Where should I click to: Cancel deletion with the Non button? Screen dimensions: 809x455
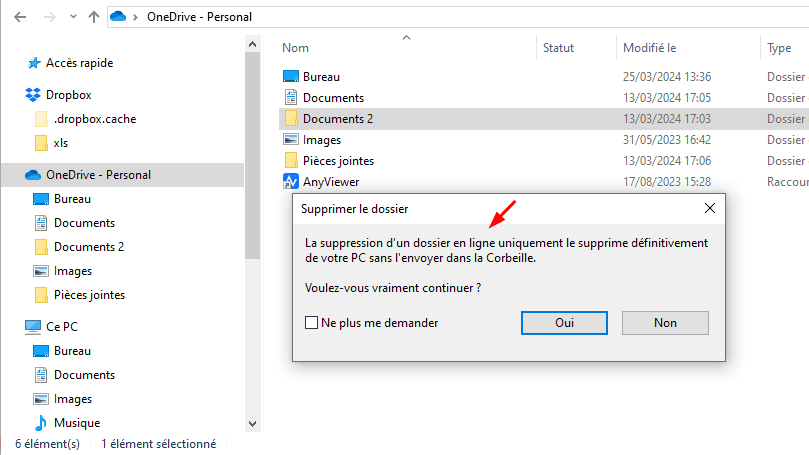coord(665,323)
